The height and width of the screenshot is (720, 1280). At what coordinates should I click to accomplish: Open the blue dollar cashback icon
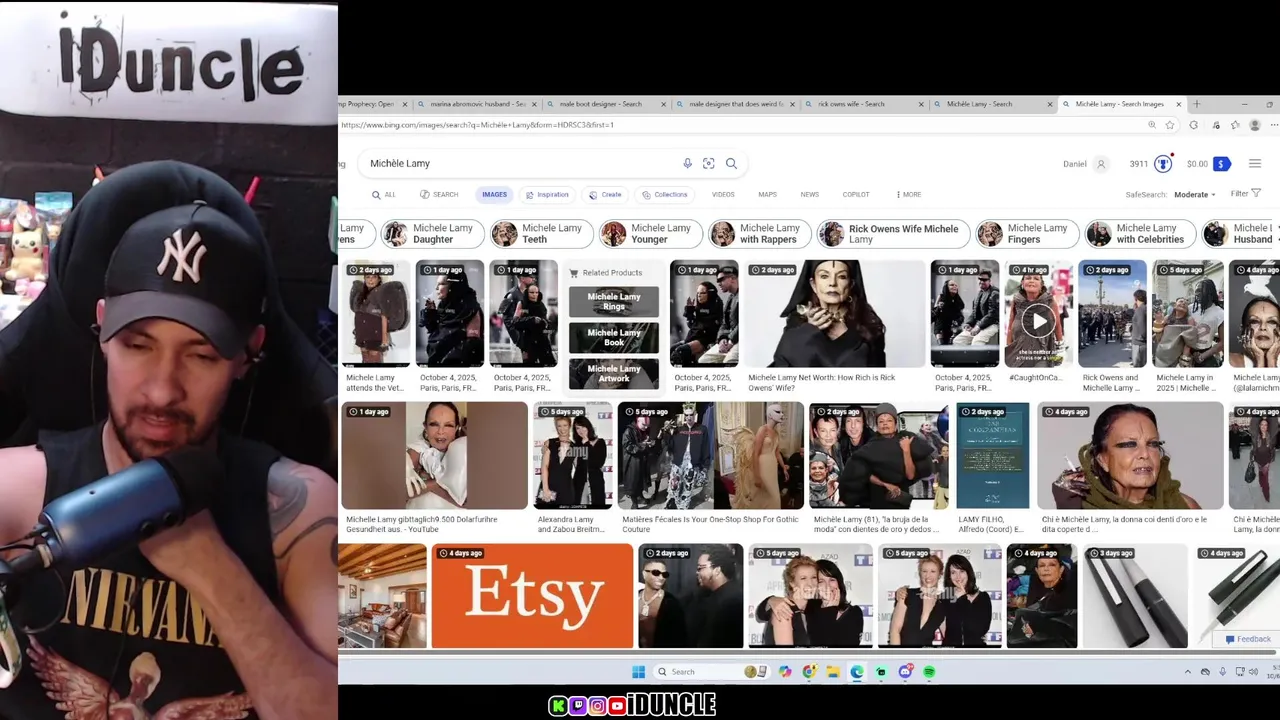(1221, 164)
